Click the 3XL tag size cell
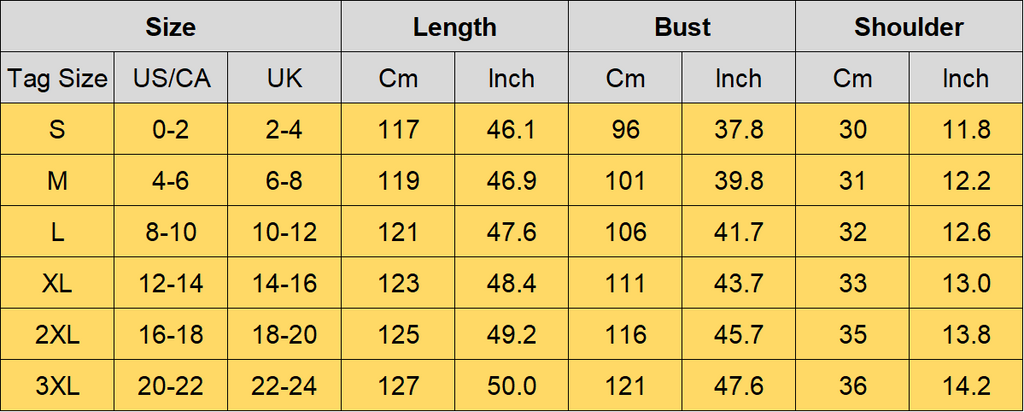The height and width of the screenshot is (412, 1024). coord(57,386)
